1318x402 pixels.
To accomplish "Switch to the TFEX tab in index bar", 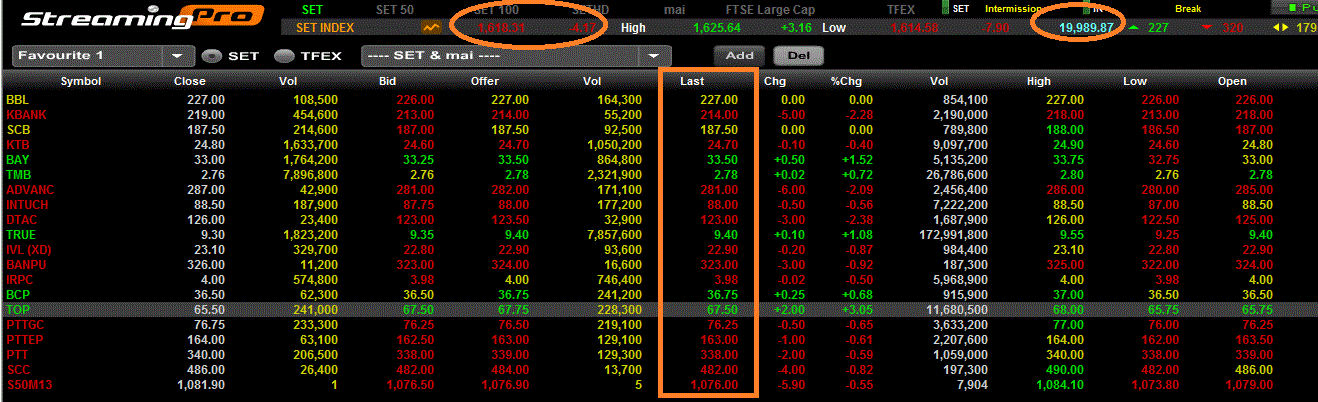I will point(901,9).
